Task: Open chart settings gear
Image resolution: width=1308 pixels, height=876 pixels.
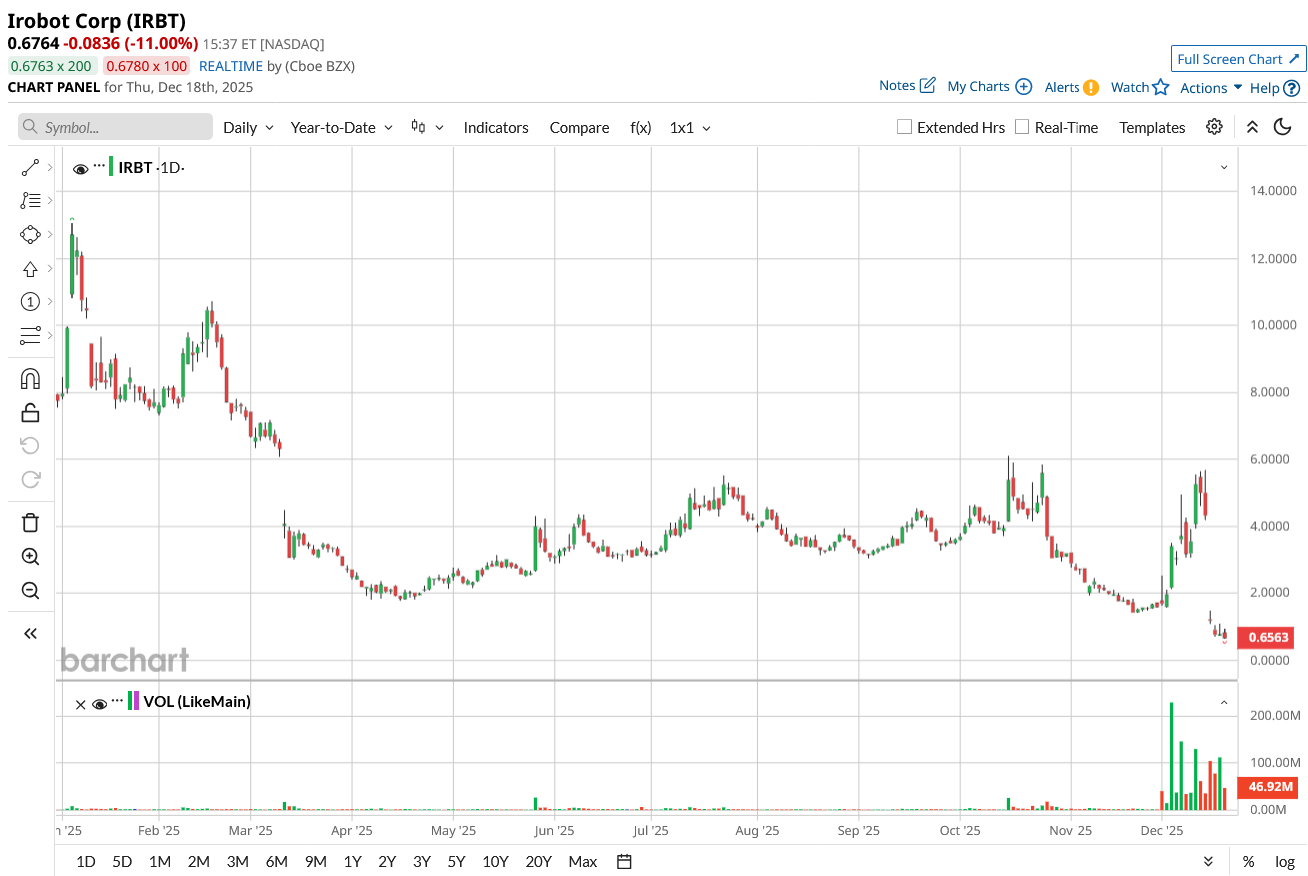Action: (1214, 127)
